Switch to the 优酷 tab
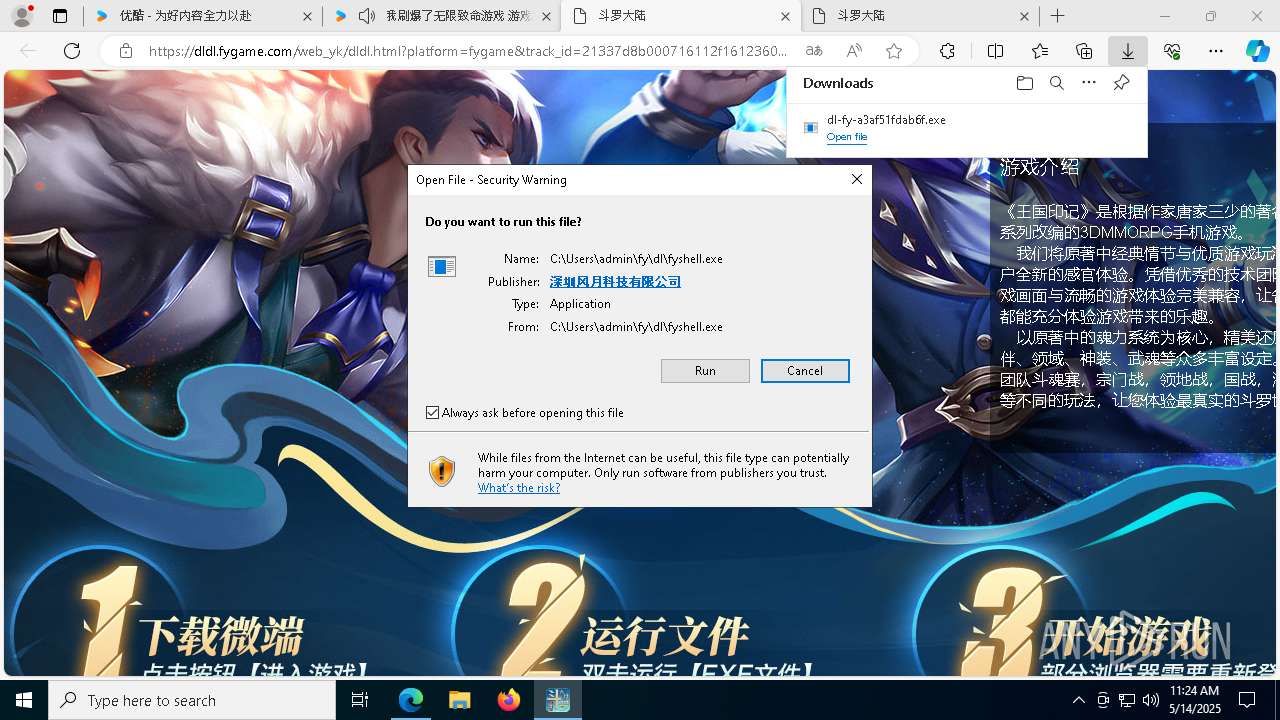 click(x=203, y=16)
